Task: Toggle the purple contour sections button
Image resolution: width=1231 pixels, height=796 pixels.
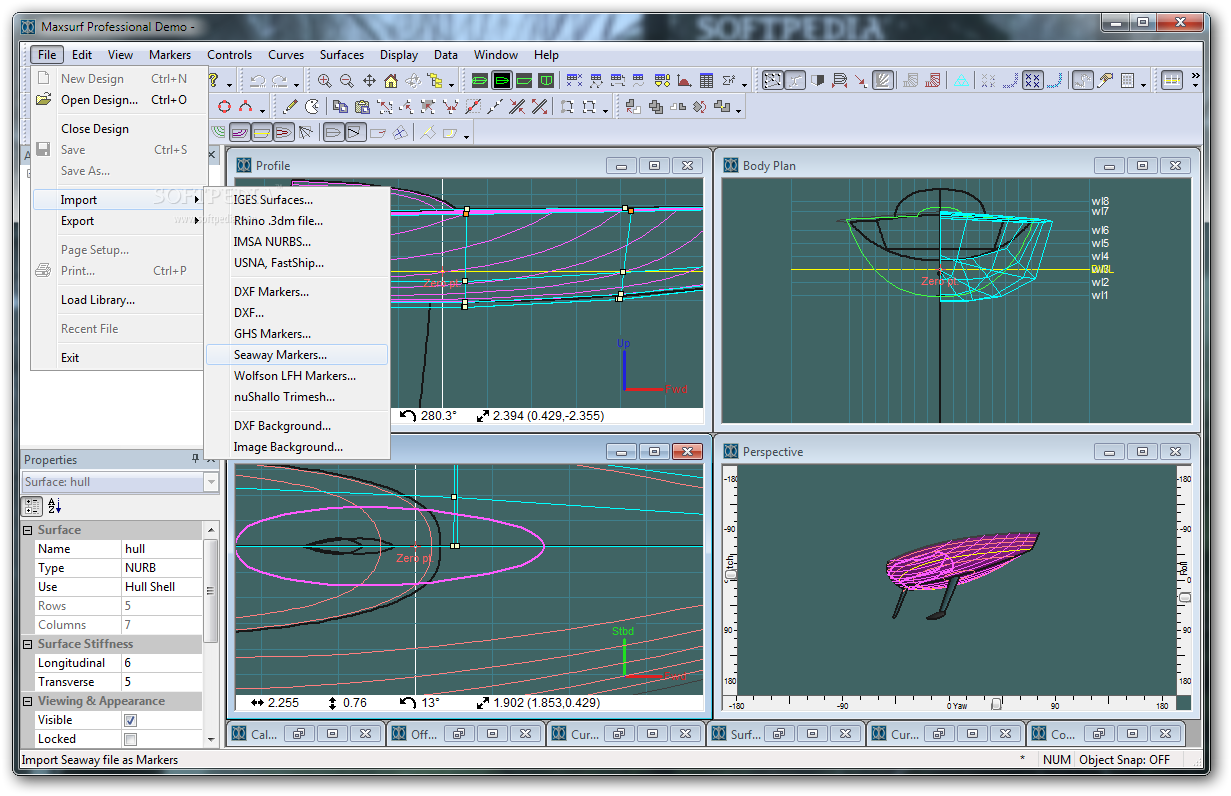Action: (x=240, y=132)
